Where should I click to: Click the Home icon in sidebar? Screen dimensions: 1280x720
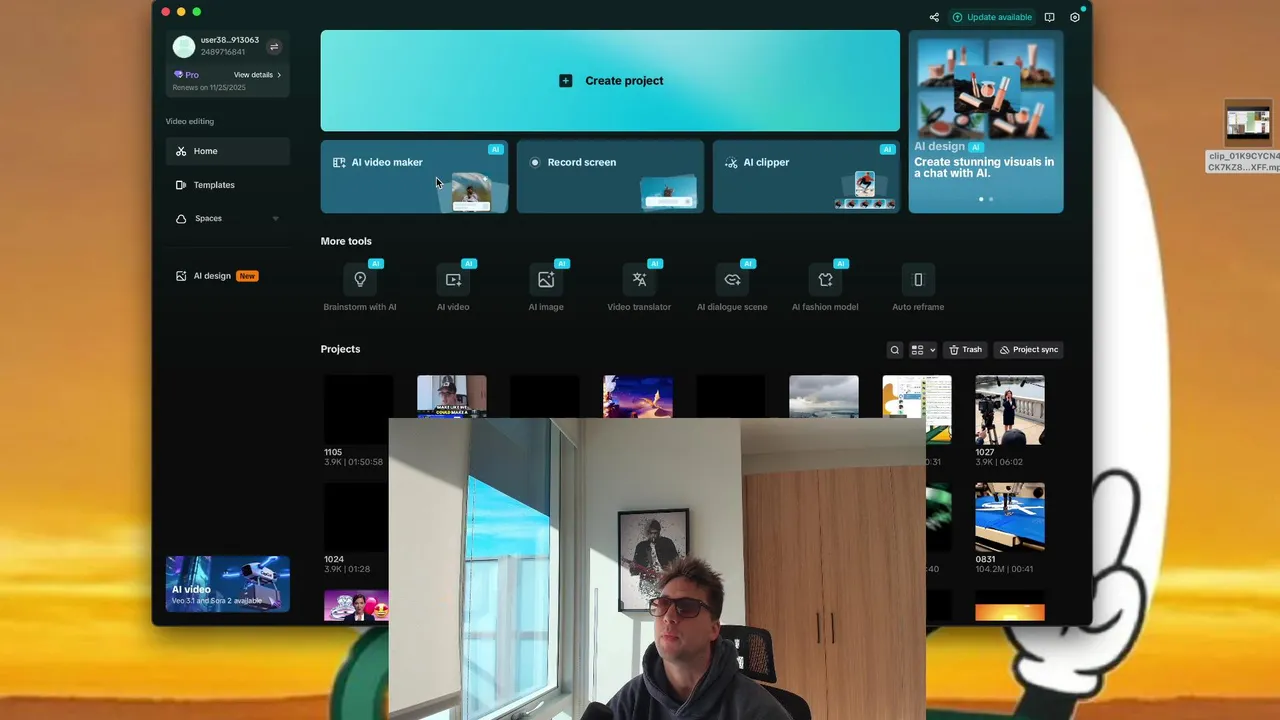[x=181, y=151]
